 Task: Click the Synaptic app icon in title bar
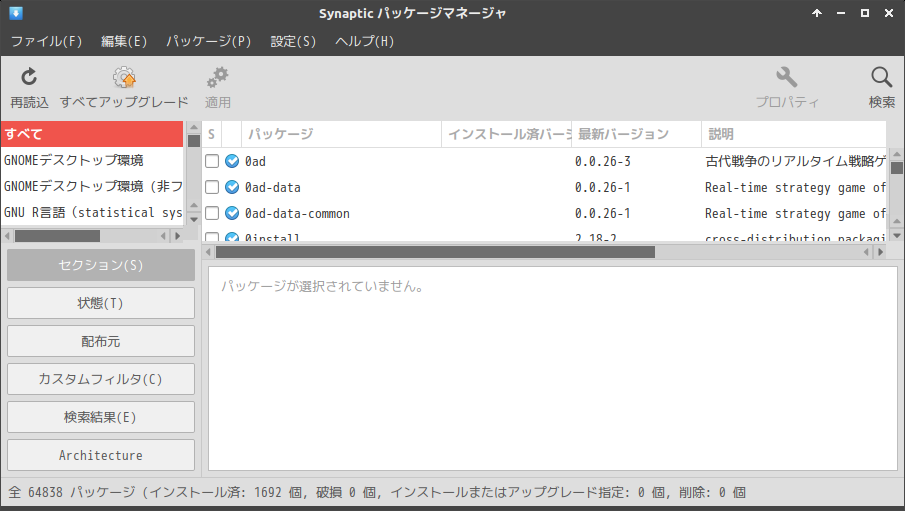(x=16, y=13)
